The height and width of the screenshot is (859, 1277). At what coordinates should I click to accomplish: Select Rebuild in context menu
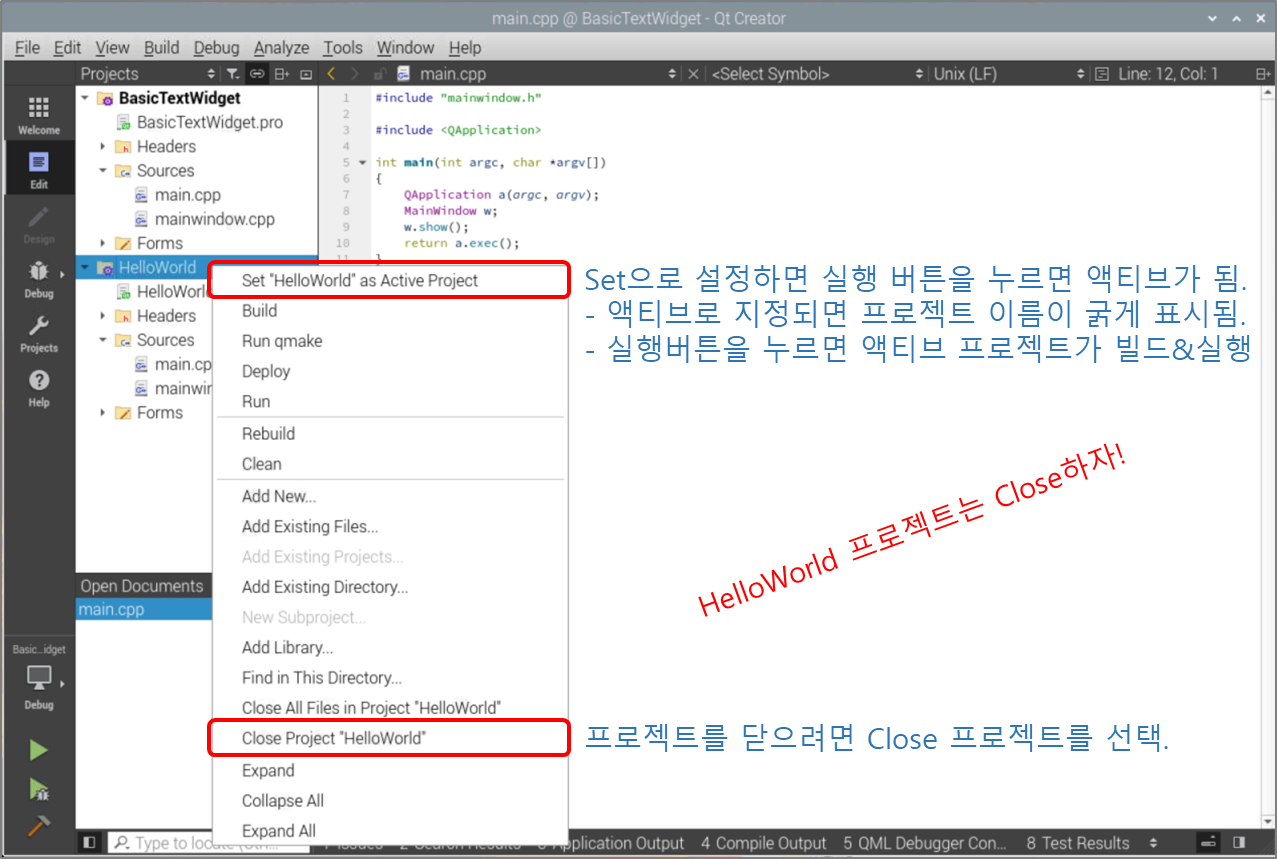(390, 434)
